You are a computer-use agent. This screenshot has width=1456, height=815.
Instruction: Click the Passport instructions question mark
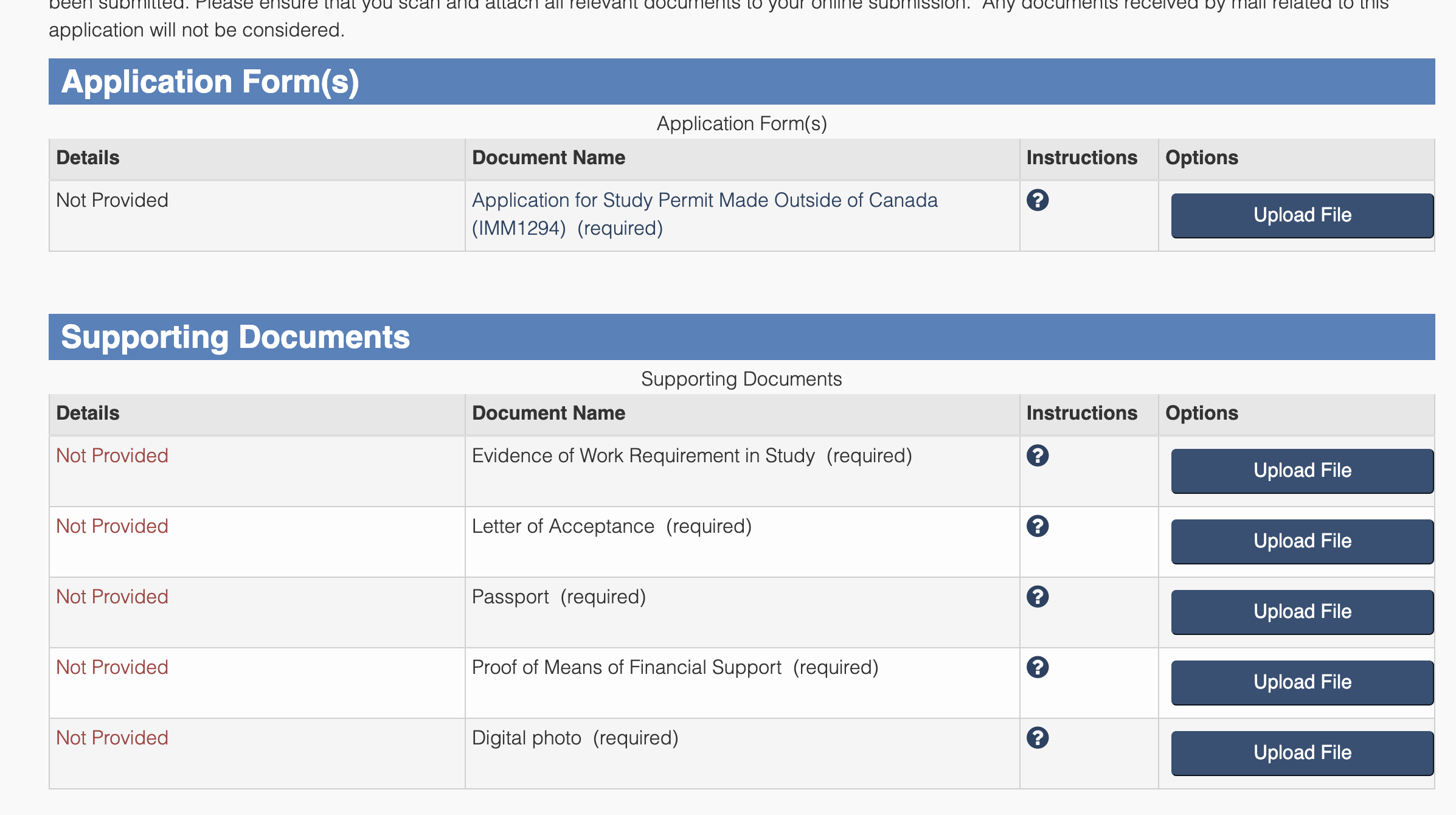tap(1038, 597)
